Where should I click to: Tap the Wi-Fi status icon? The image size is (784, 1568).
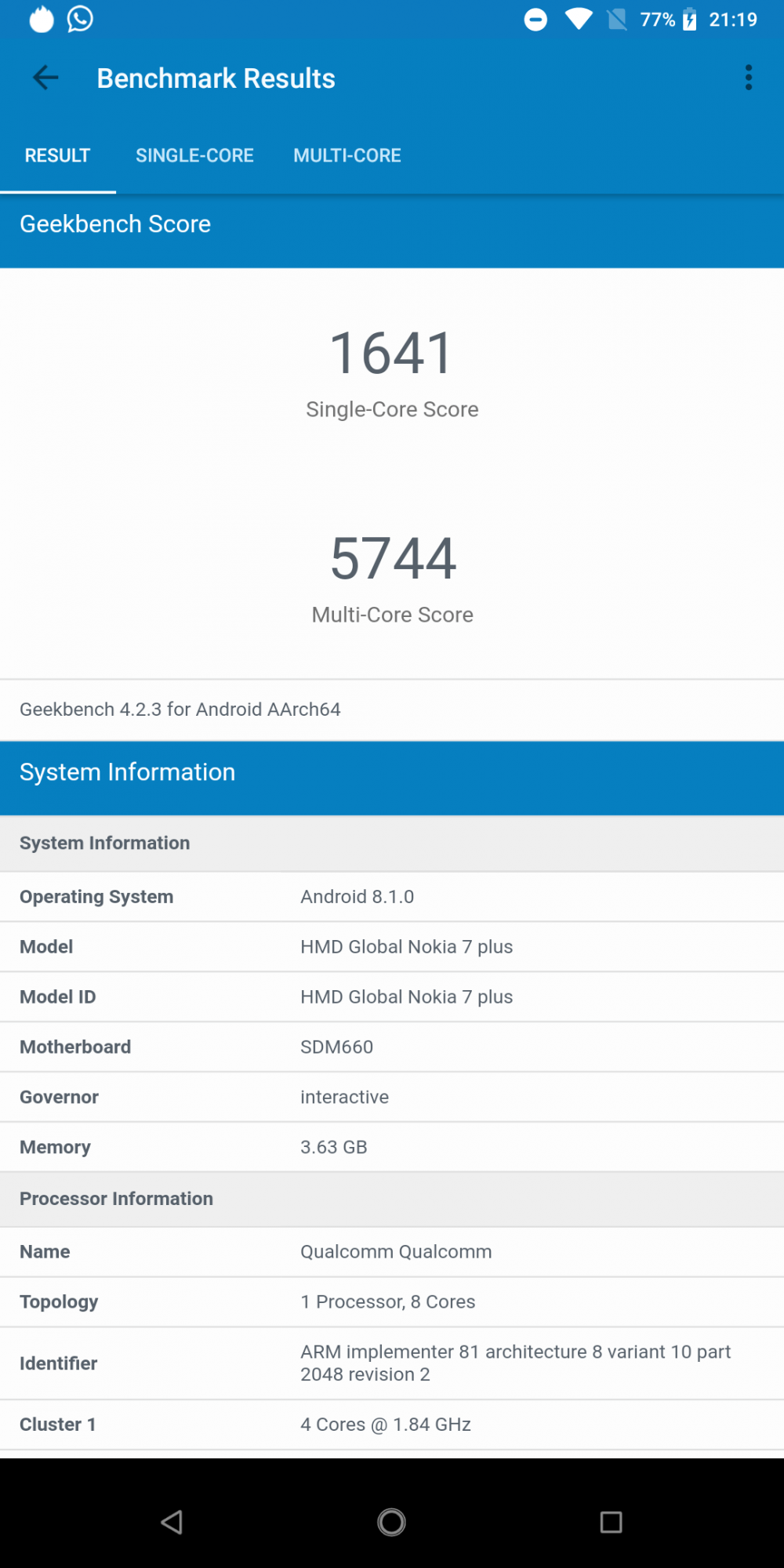[579, 20]
